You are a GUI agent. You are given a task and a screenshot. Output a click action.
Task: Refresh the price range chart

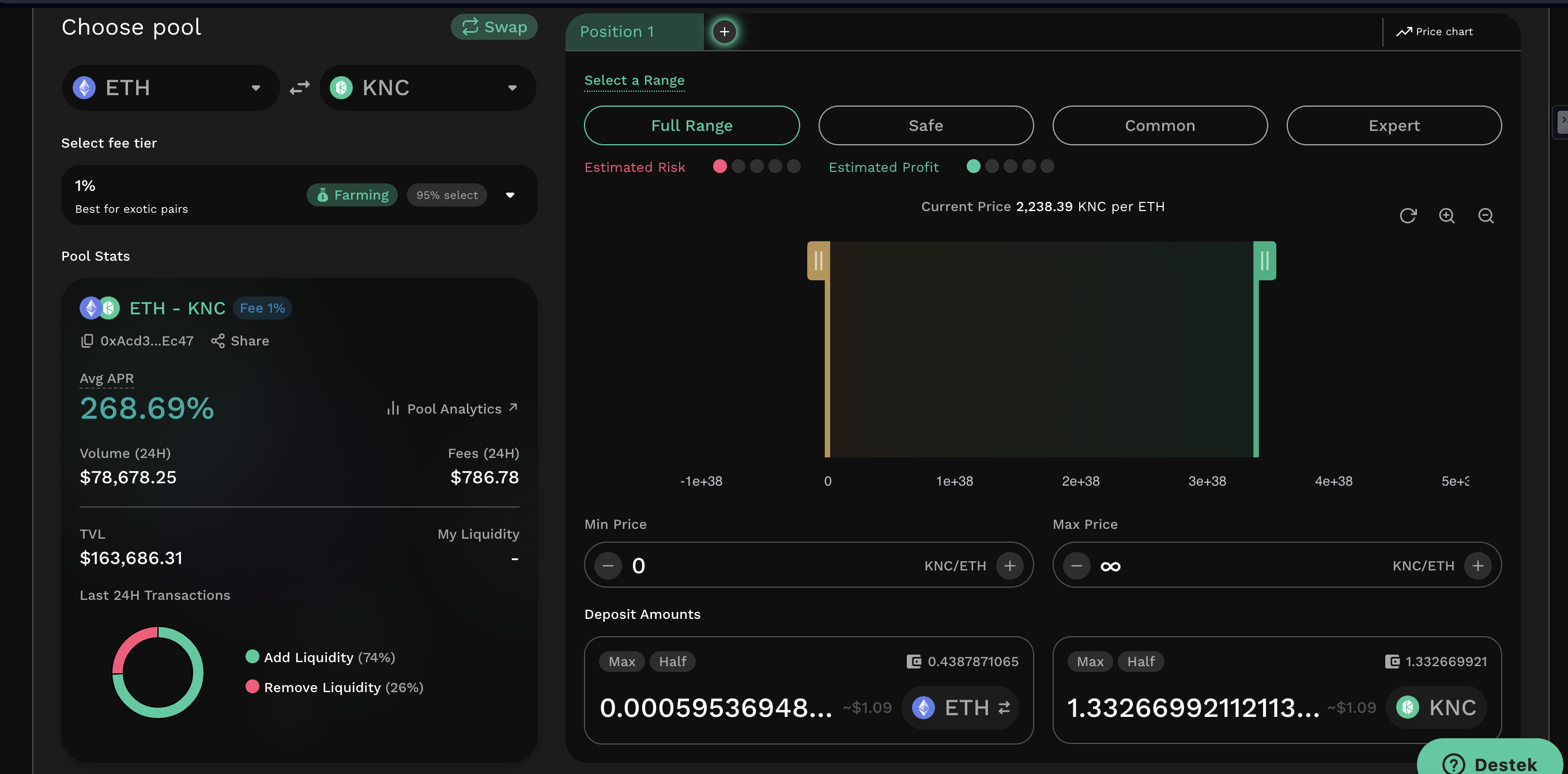pyautogui.click(x=1408, y=216)
